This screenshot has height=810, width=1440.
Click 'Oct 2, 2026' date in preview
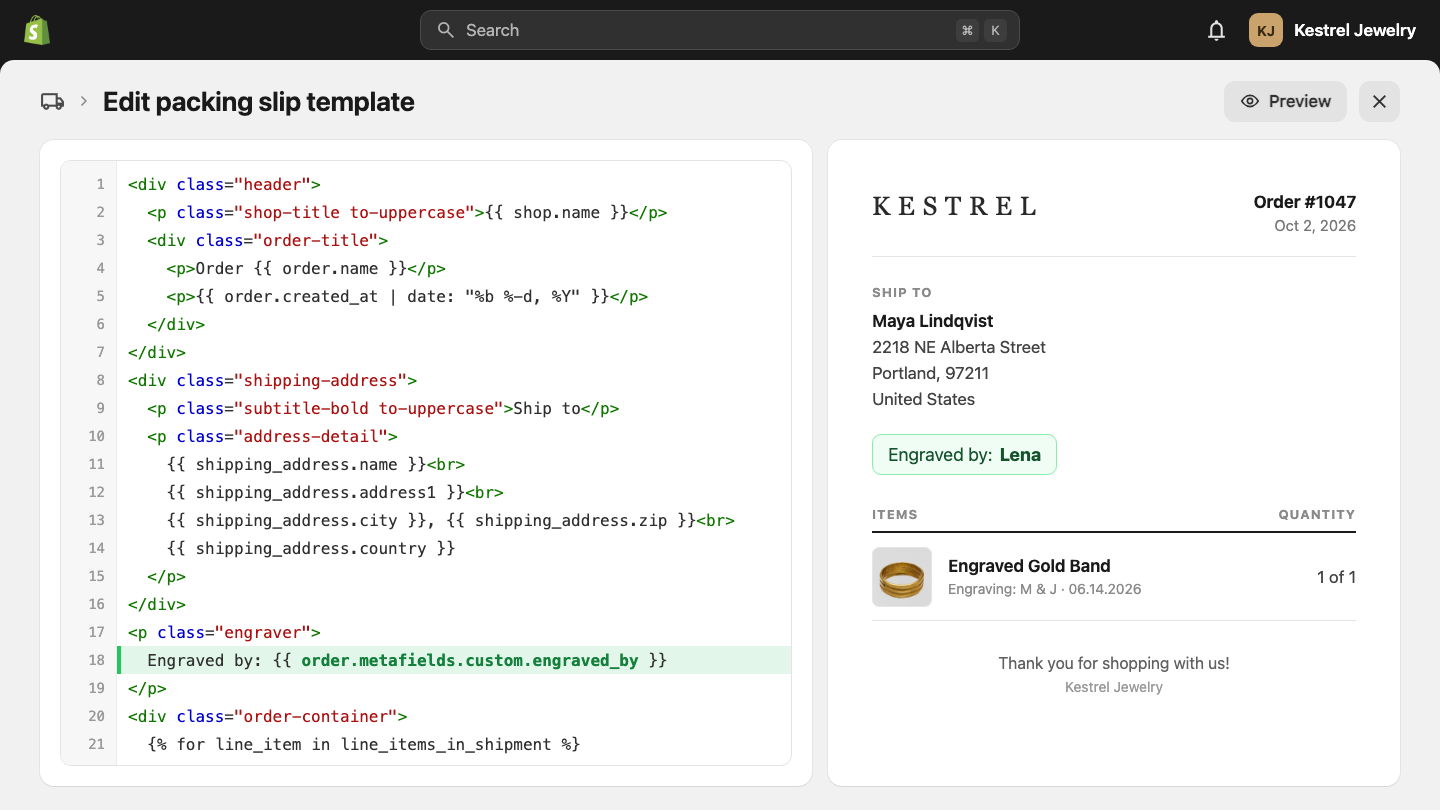pos(1315,226)
